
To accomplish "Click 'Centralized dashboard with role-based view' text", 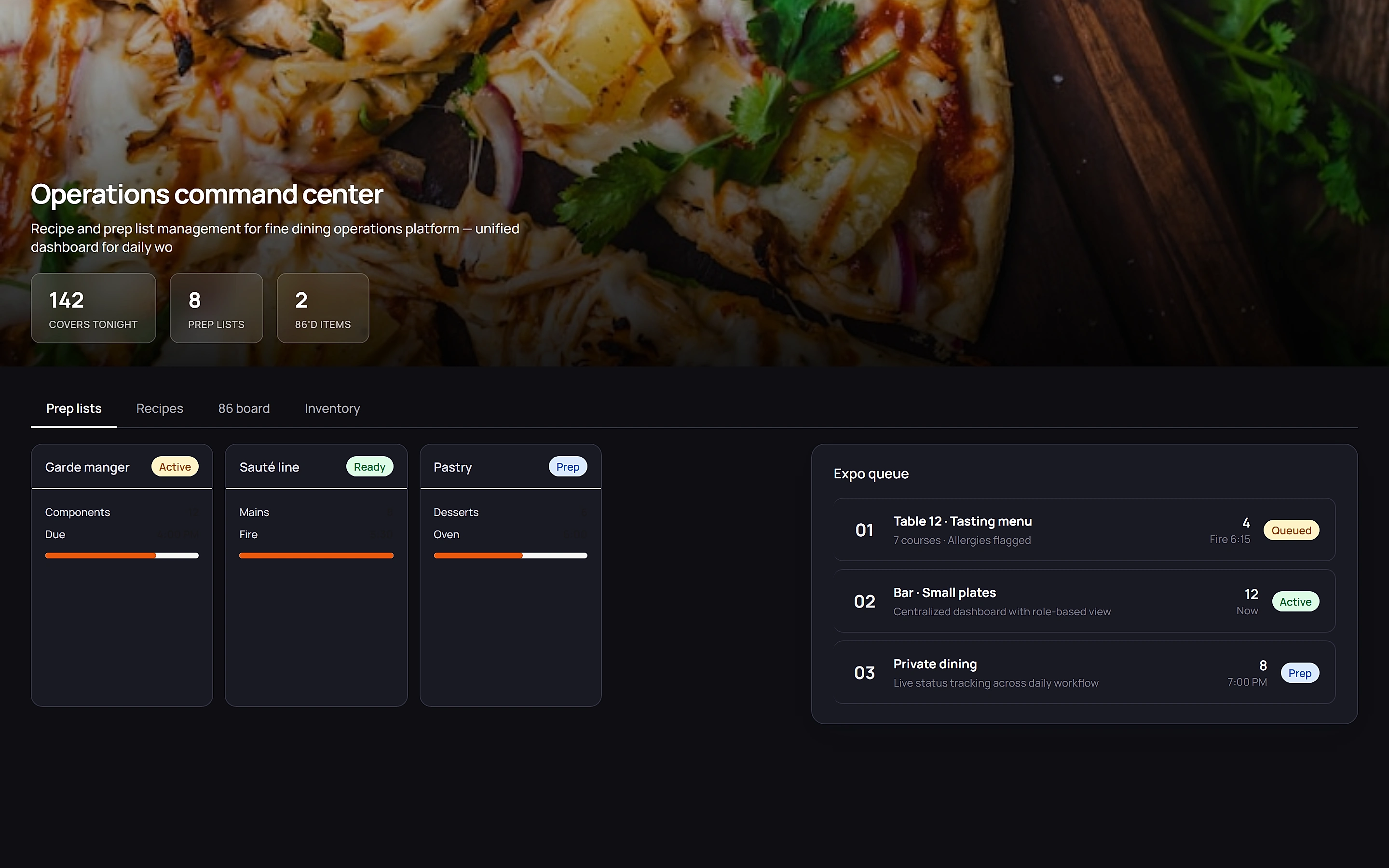I will pos(1002,611).
